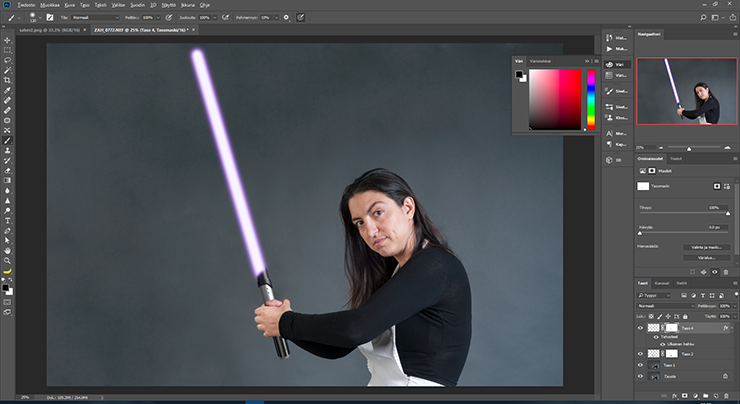Viewport: 740px width, 404px height.
Task: Select the Taso 2 layer mask thumbnail
Action: (672, 354)
